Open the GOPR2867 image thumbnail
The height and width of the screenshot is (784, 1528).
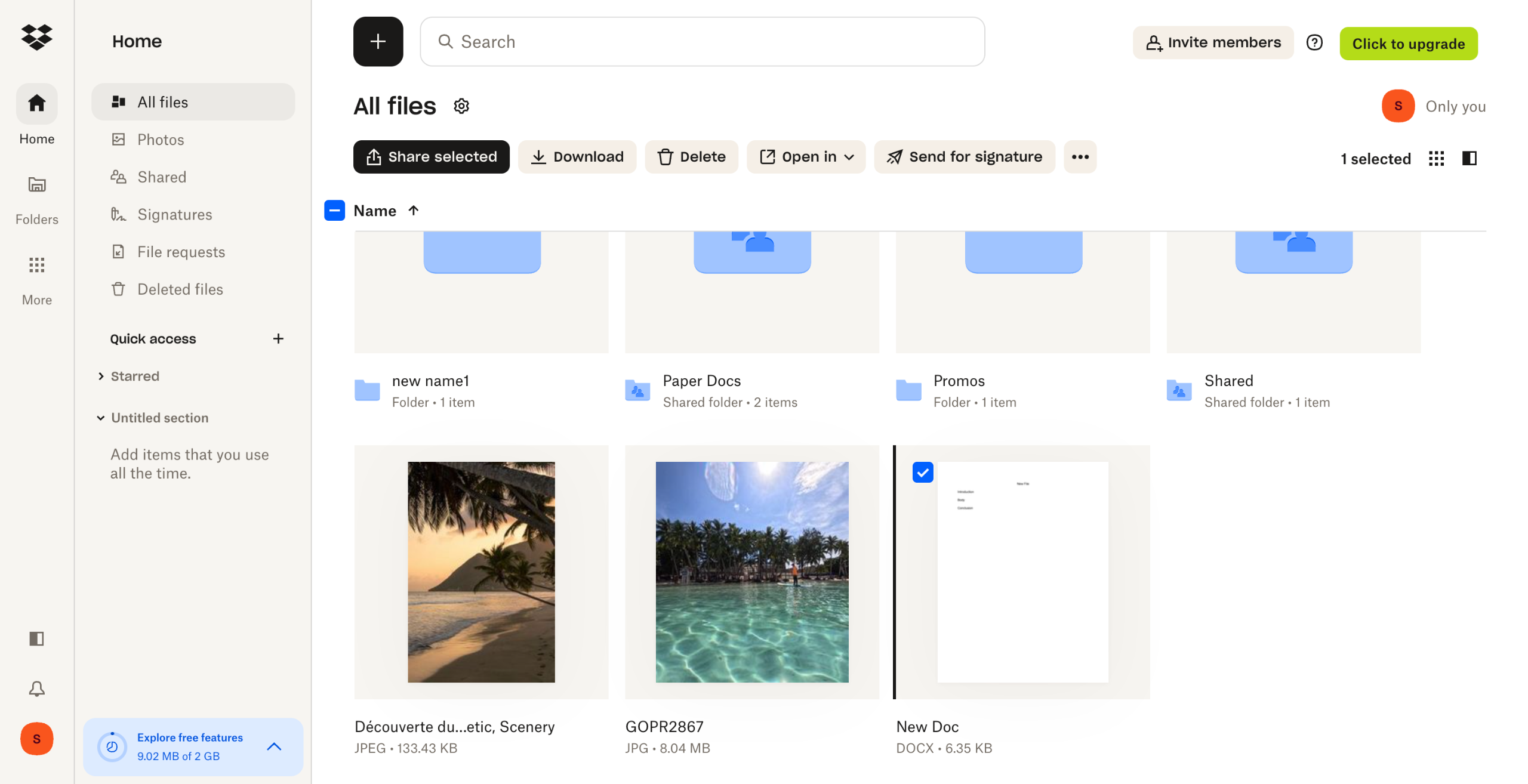[x=751, y=572]
